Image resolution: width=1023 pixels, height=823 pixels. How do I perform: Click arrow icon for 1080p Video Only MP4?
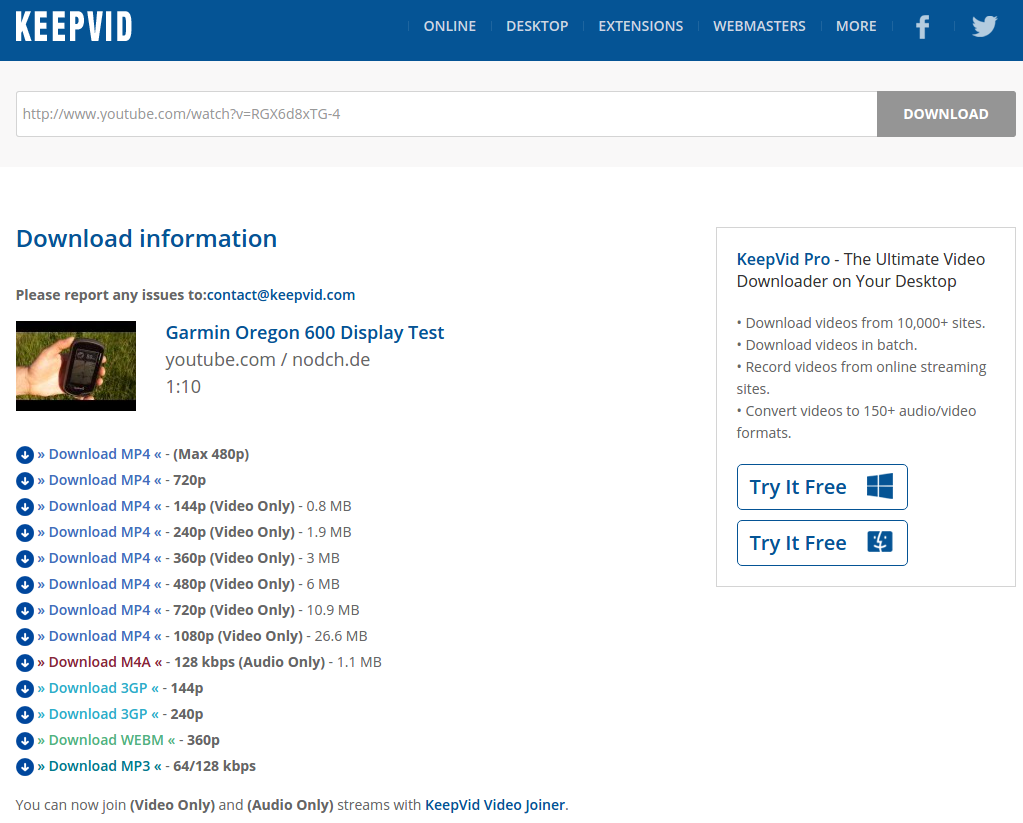point(25,637)
